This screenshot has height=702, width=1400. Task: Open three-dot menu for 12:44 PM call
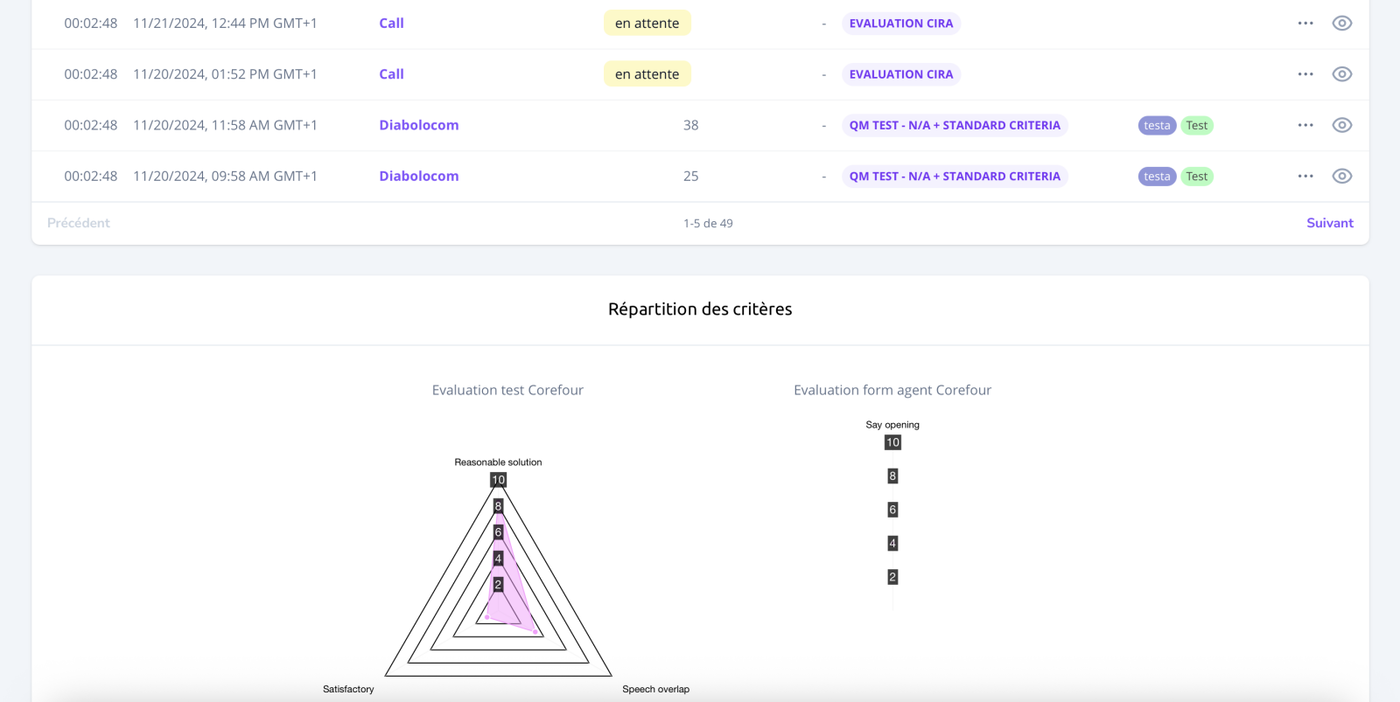(1305, 23)
